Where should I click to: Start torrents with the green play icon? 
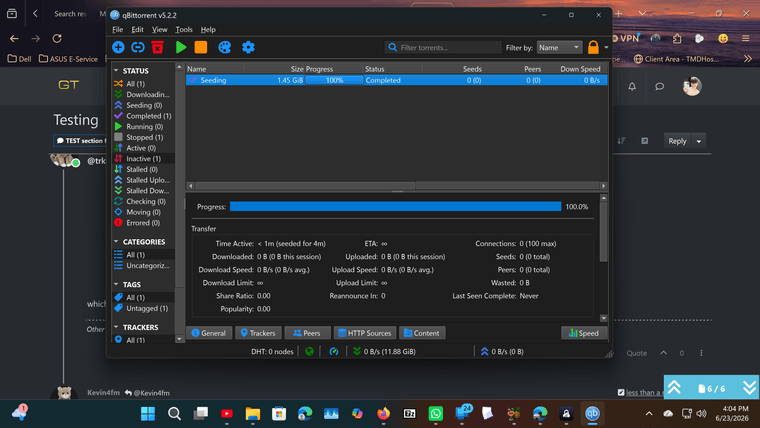point(181,47)
